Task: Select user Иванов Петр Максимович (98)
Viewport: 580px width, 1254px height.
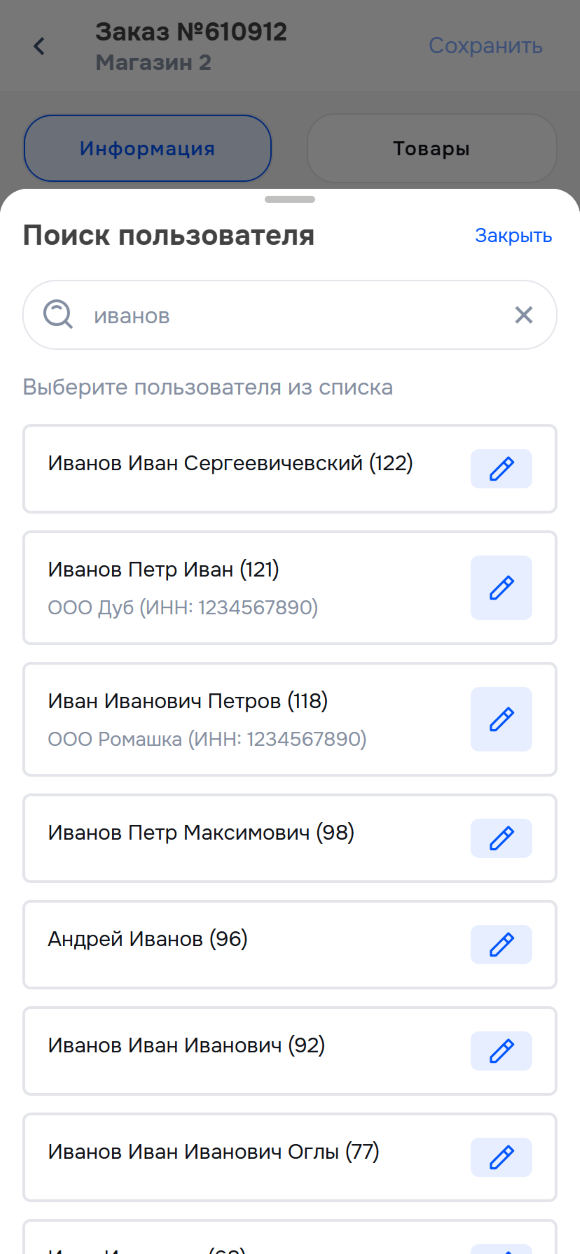Action: 290,838
